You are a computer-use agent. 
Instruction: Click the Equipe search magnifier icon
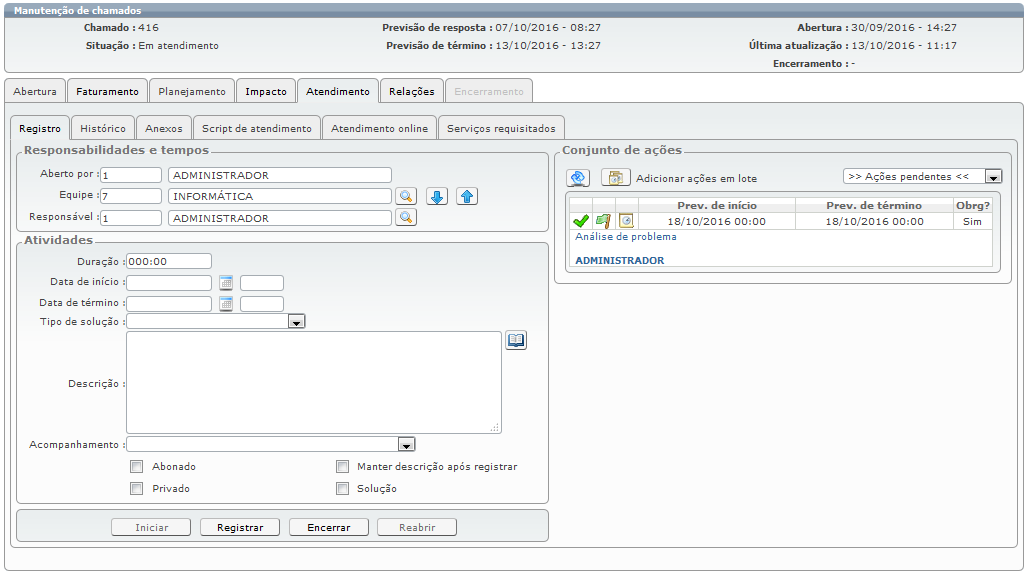pos(406,196)
